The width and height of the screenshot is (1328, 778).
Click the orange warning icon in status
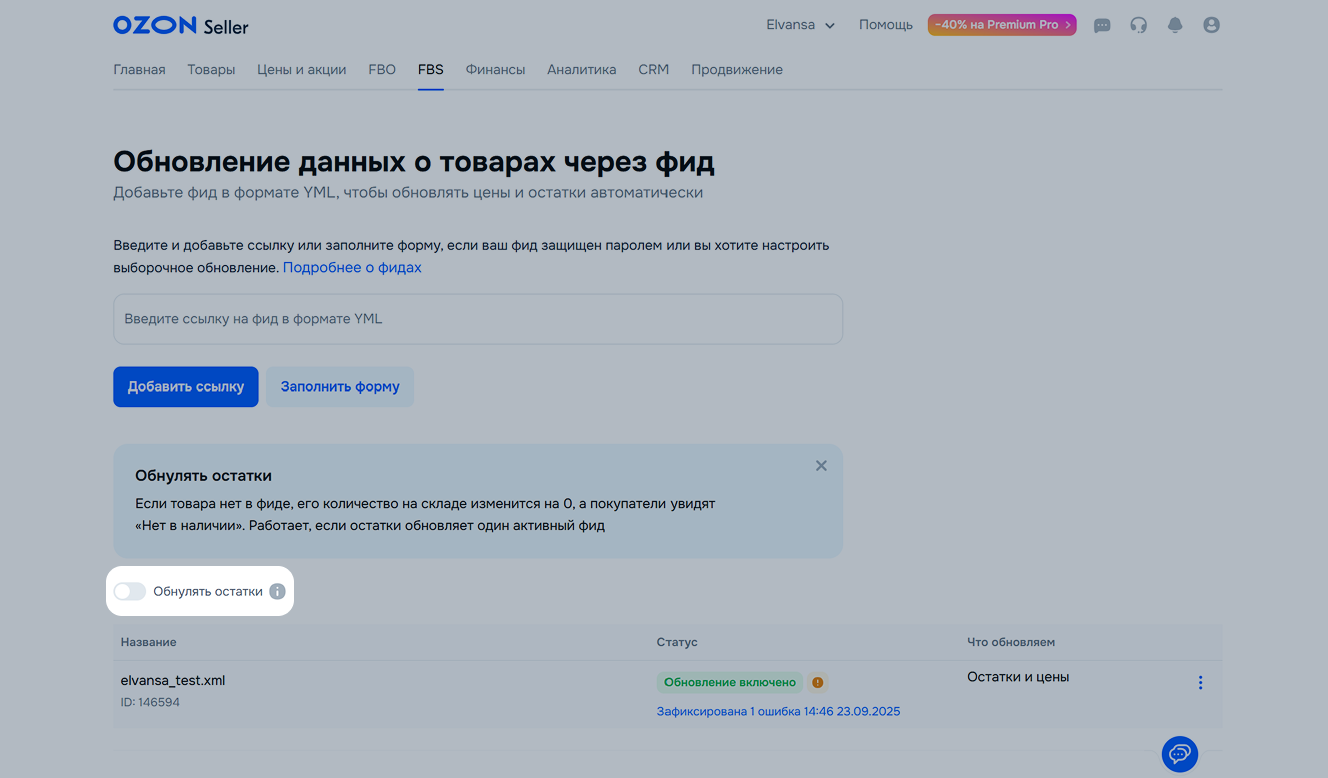point(818,682)
